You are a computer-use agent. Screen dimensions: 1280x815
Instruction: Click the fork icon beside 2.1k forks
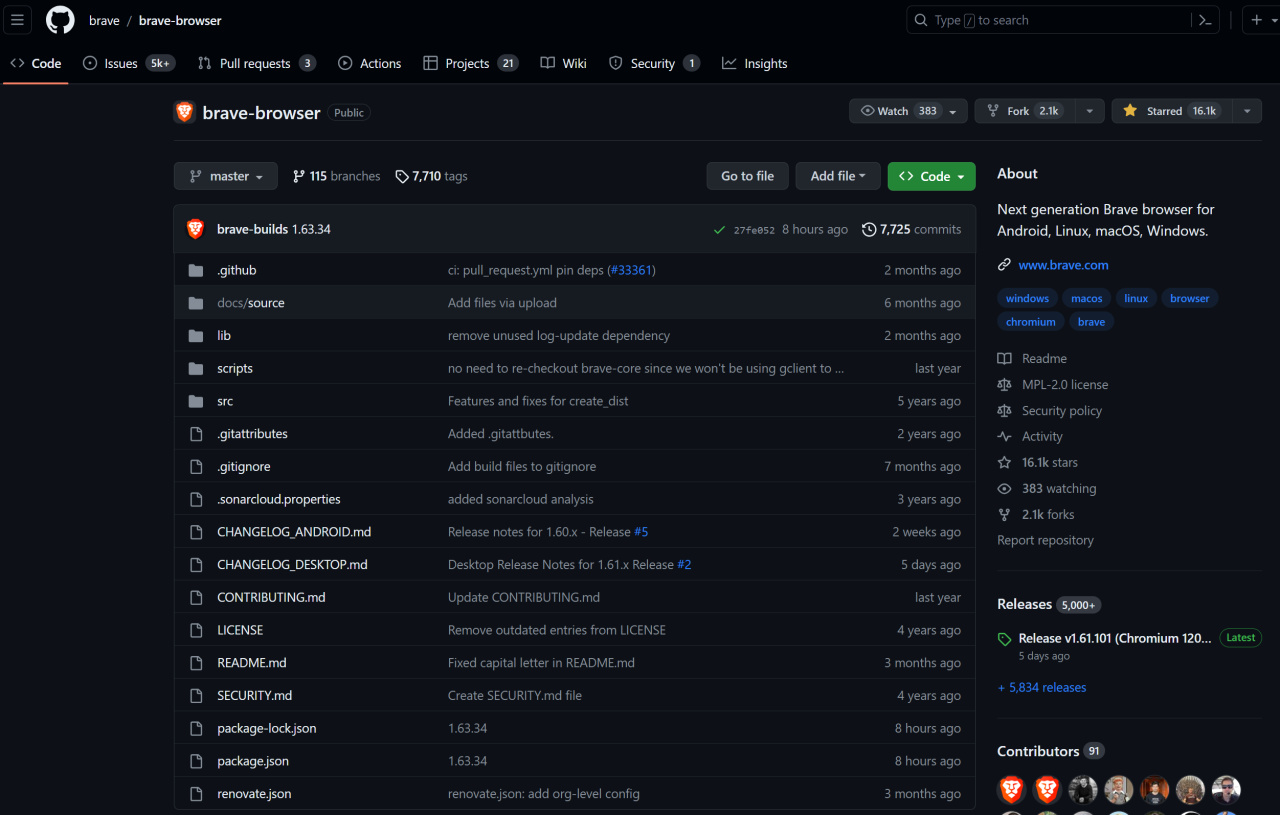tap(1004, 515)
